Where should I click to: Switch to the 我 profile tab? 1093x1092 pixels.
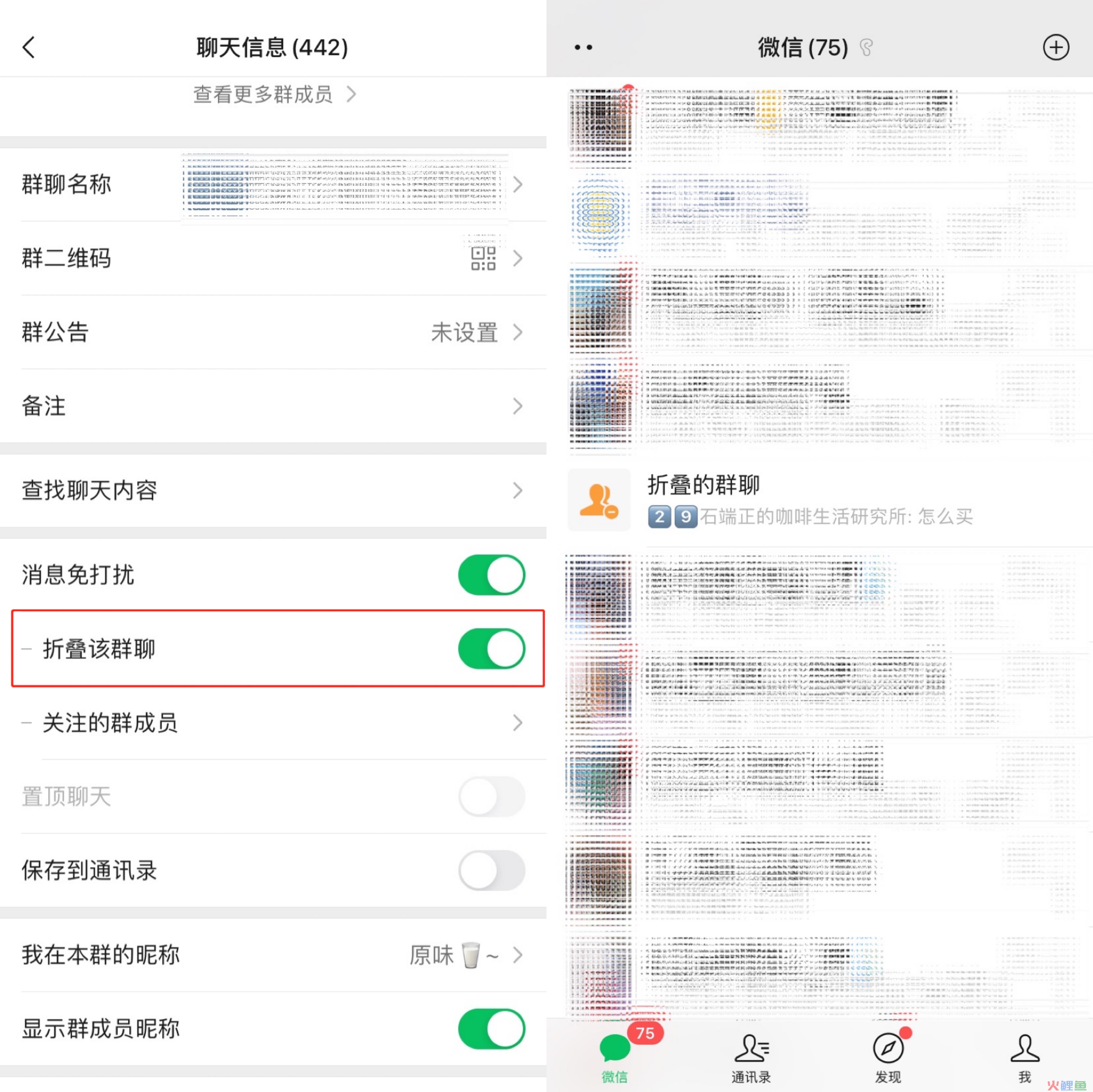click(x=1024, y=1058)
